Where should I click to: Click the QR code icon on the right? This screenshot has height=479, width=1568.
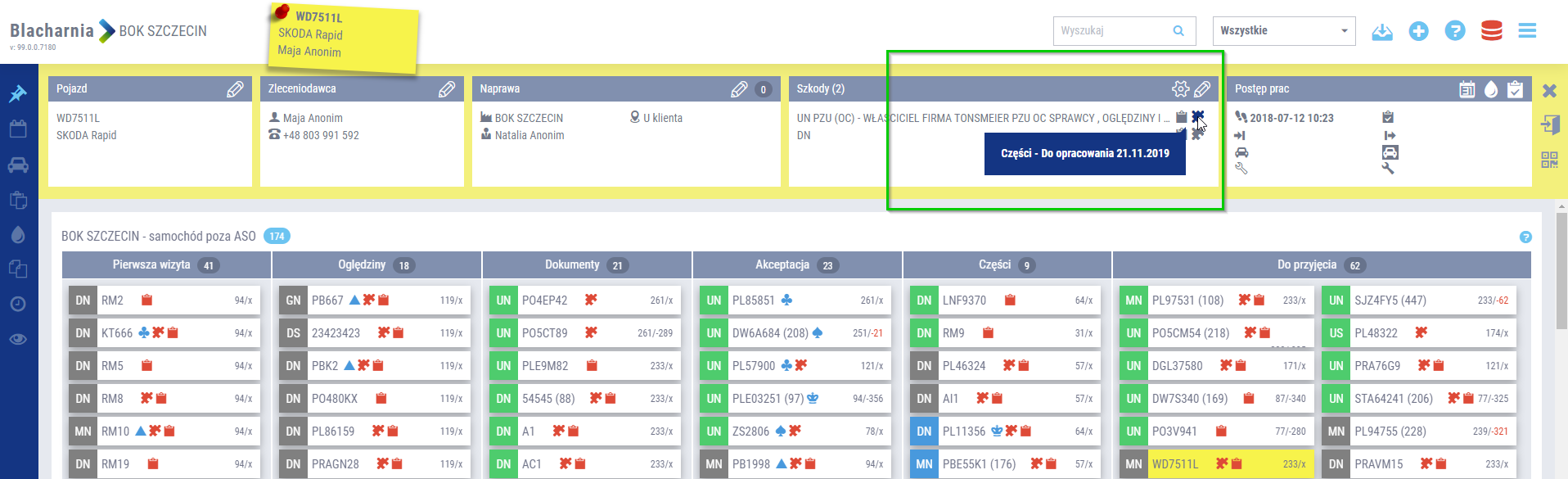tap(1549, 160)
